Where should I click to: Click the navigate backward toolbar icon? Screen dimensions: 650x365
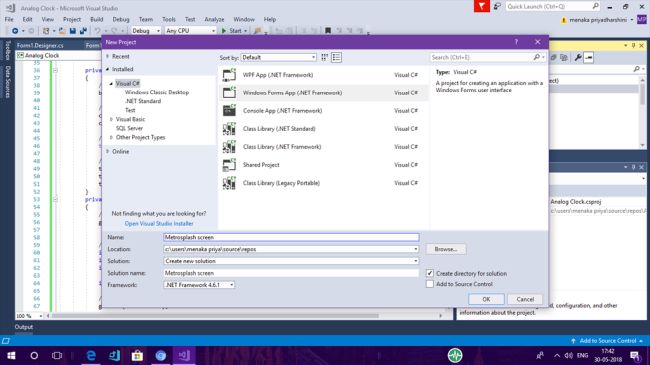pyautogui.click(x=15, y=31)
